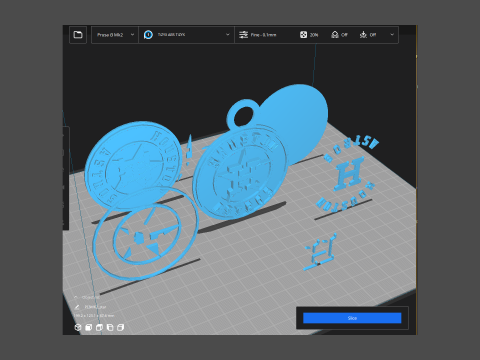This screenshot has height=360, width=480.
Task: Click the pencil icon to rename job
Action: coord(77,307)
